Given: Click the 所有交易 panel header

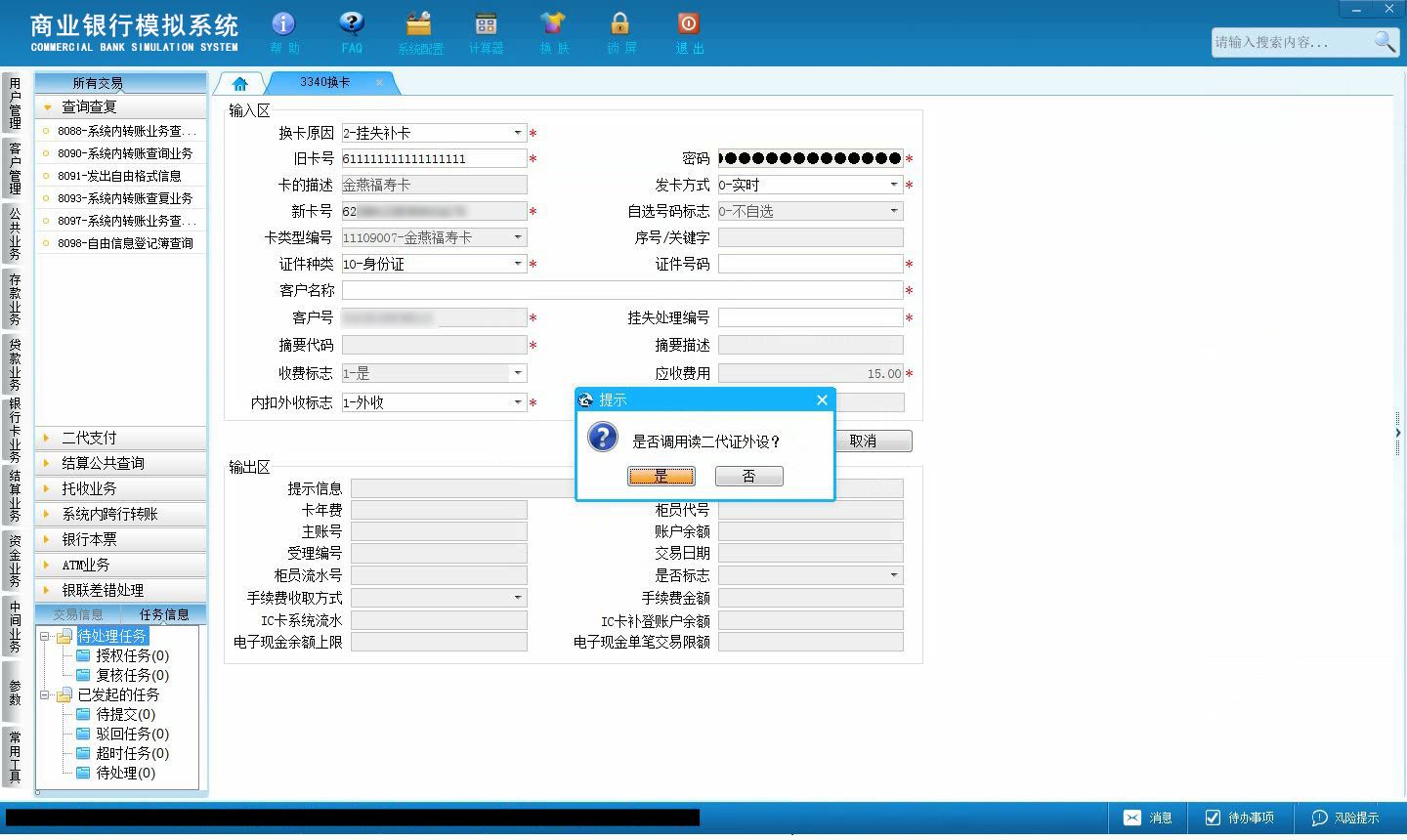Looking at the screenshot, I should 121,83.
